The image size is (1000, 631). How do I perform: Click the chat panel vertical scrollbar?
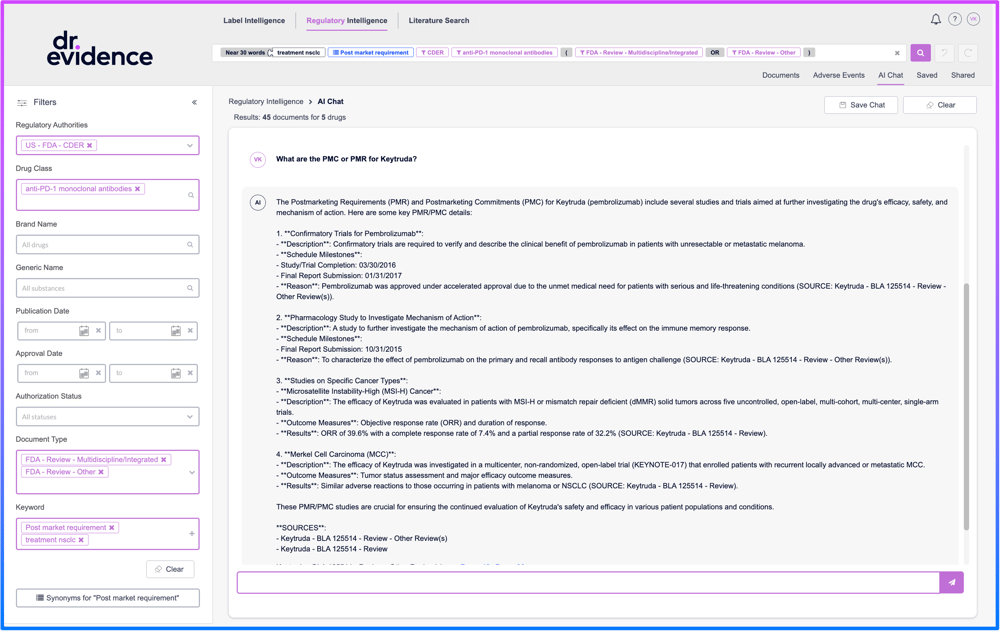click(x=966, y=406)
